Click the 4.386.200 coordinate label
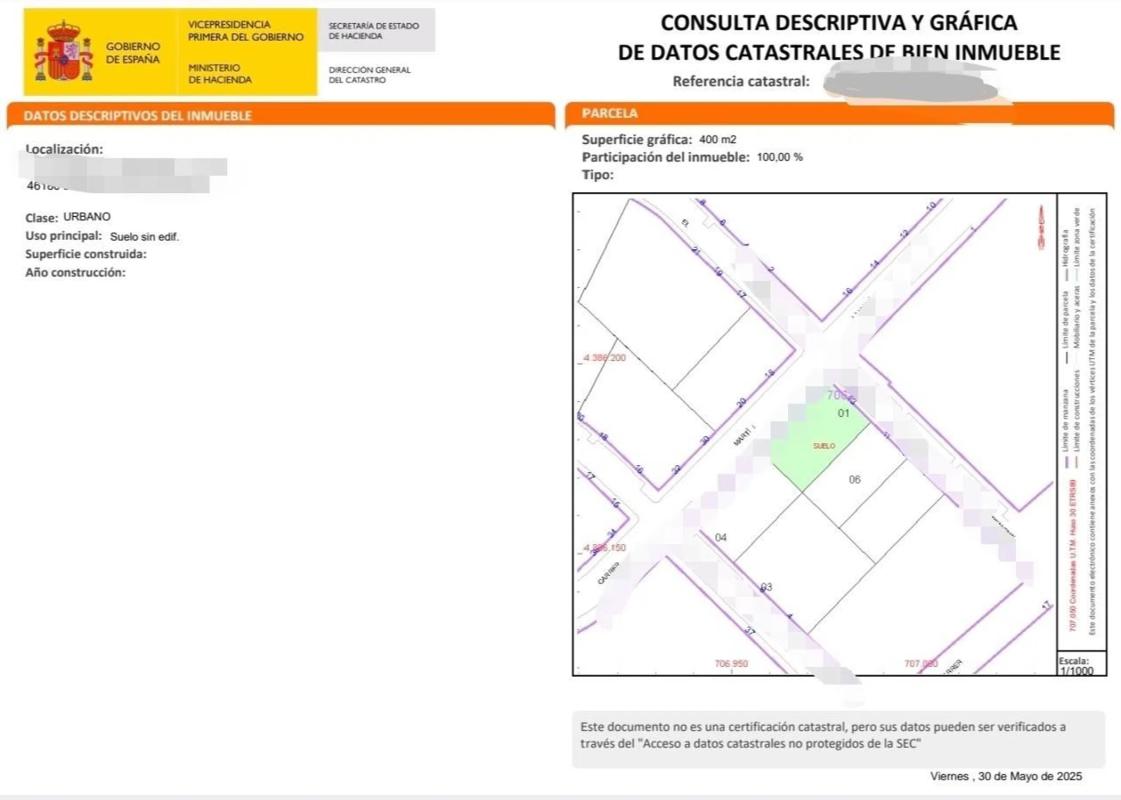Viewport: 1121px width, 800px height. tap(603, 357)
